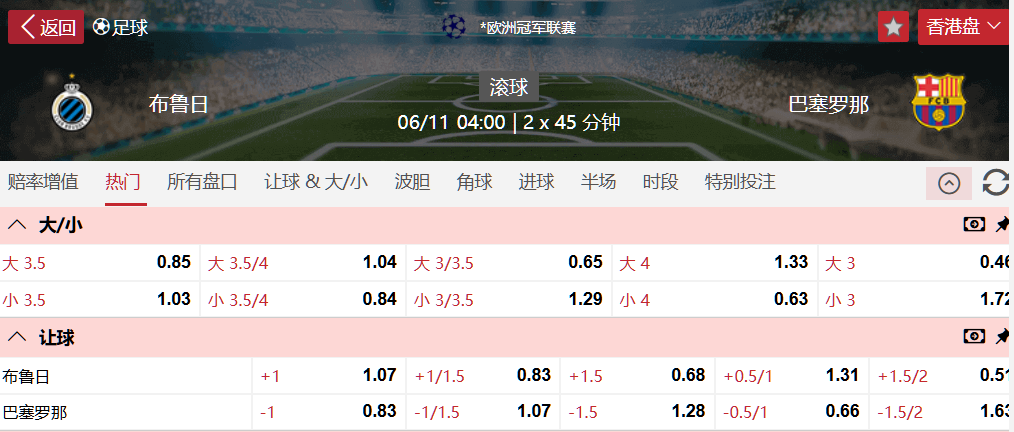Image resolution: width=1014 pixels, height=432 pixels.
Task: Select the 赔率增值 tab
Action: tap(42, 182)
